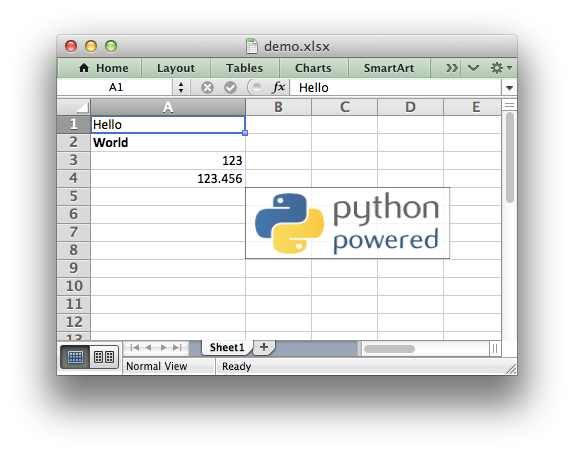Viewport: 574px width, 454px height.
Task: Switch to the Layout tab
Action: coord(176,68)
